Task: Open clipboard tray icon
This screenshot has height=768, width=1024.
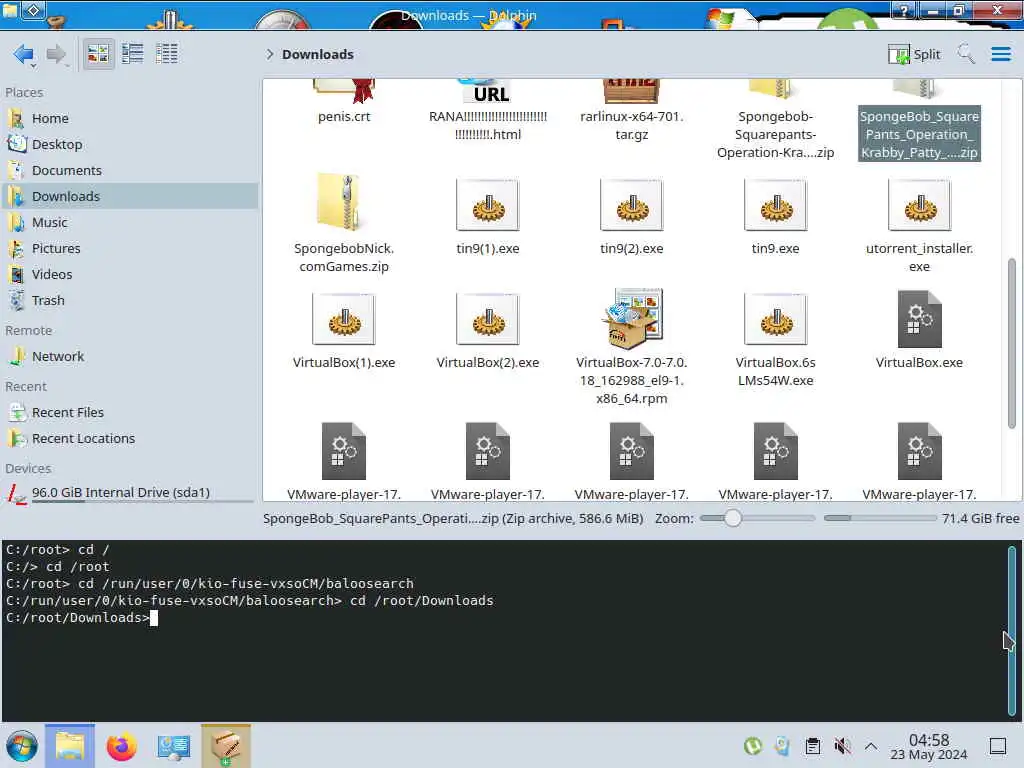Action: point(812,746)
